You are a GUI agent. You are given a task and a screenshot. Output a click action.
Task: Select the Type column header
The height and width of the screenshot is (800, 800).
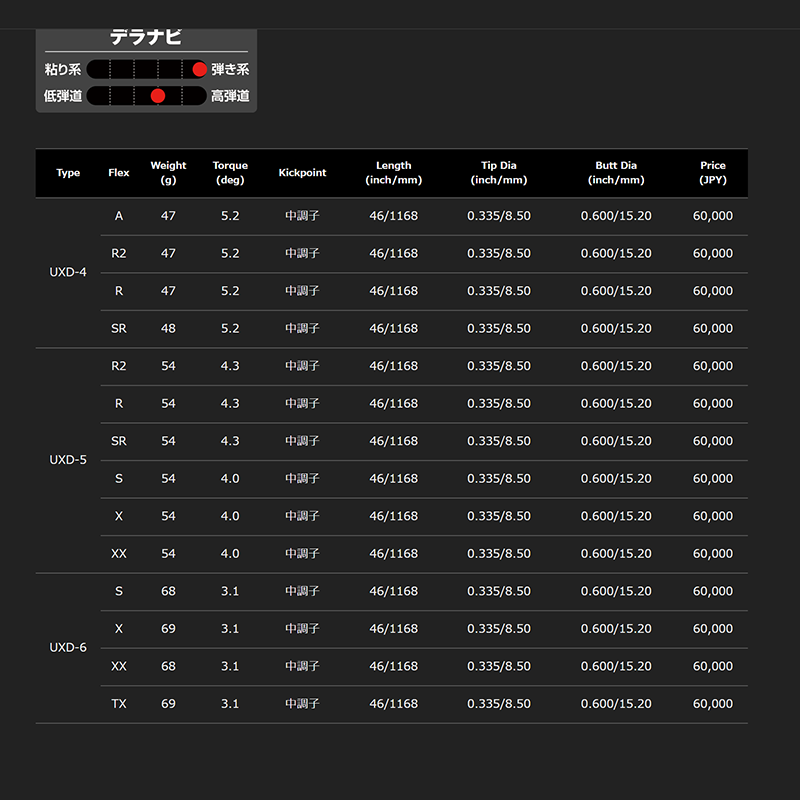tap(68, 173)
